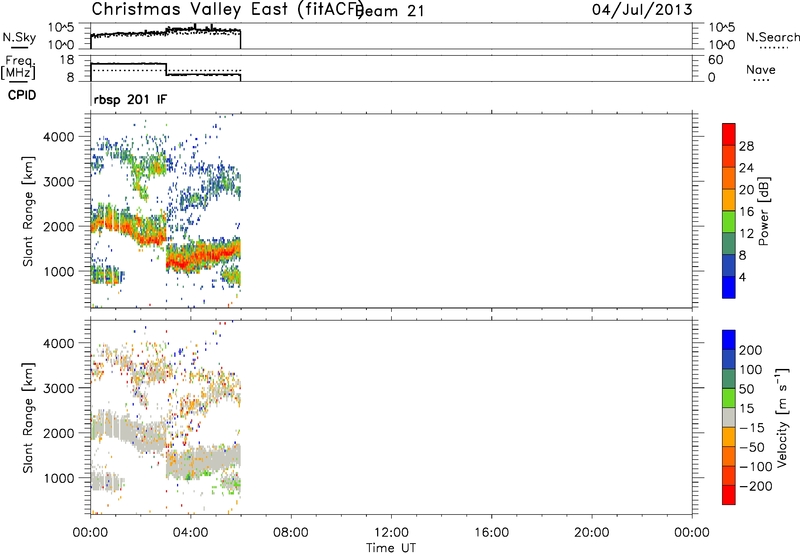Click the '12:00' time axis label
Viewport: 800px width, 554px height.
(x=391, y=533)
